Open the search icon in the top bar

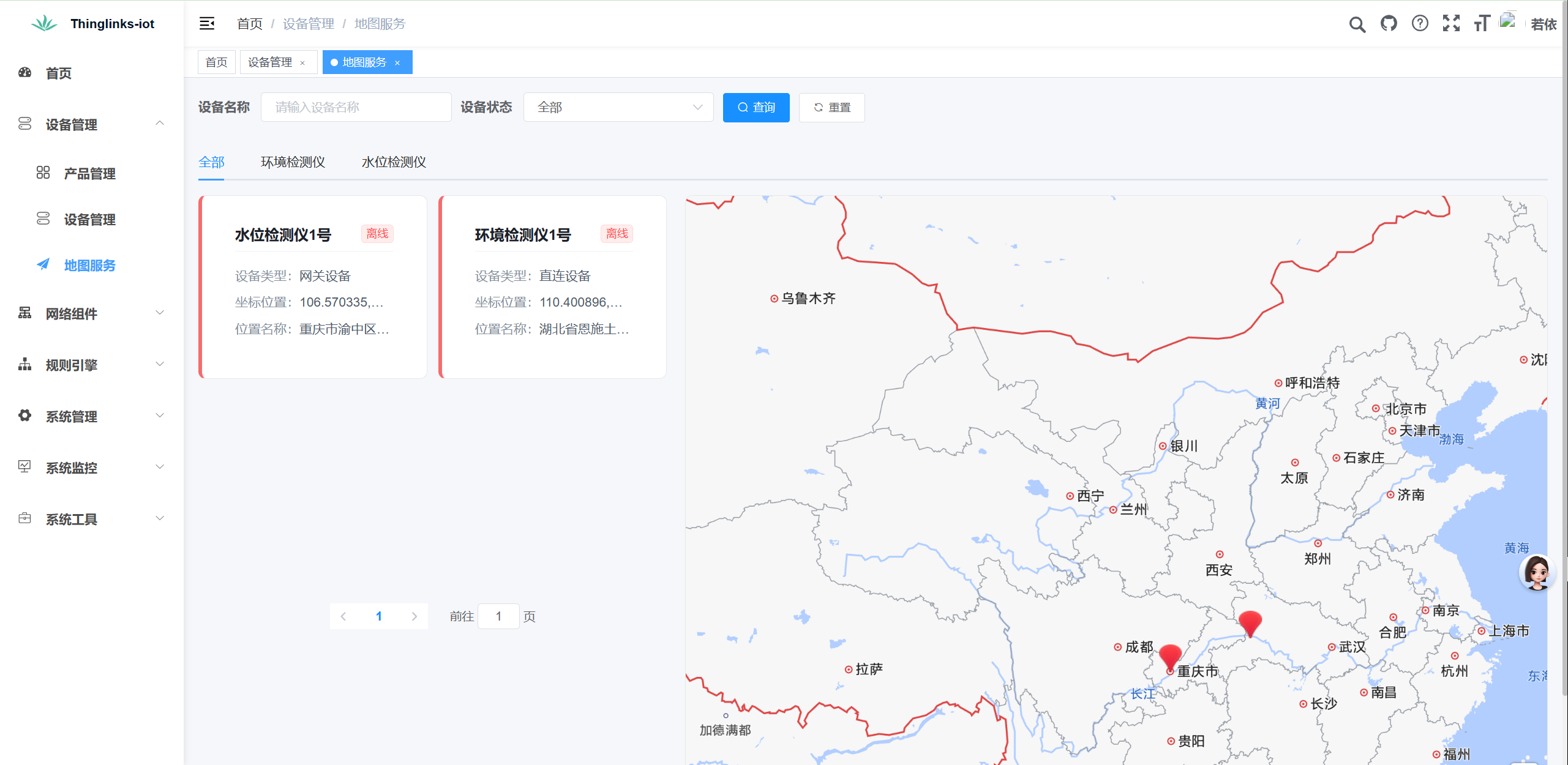pyautogui.click(x=1357, y=24)
